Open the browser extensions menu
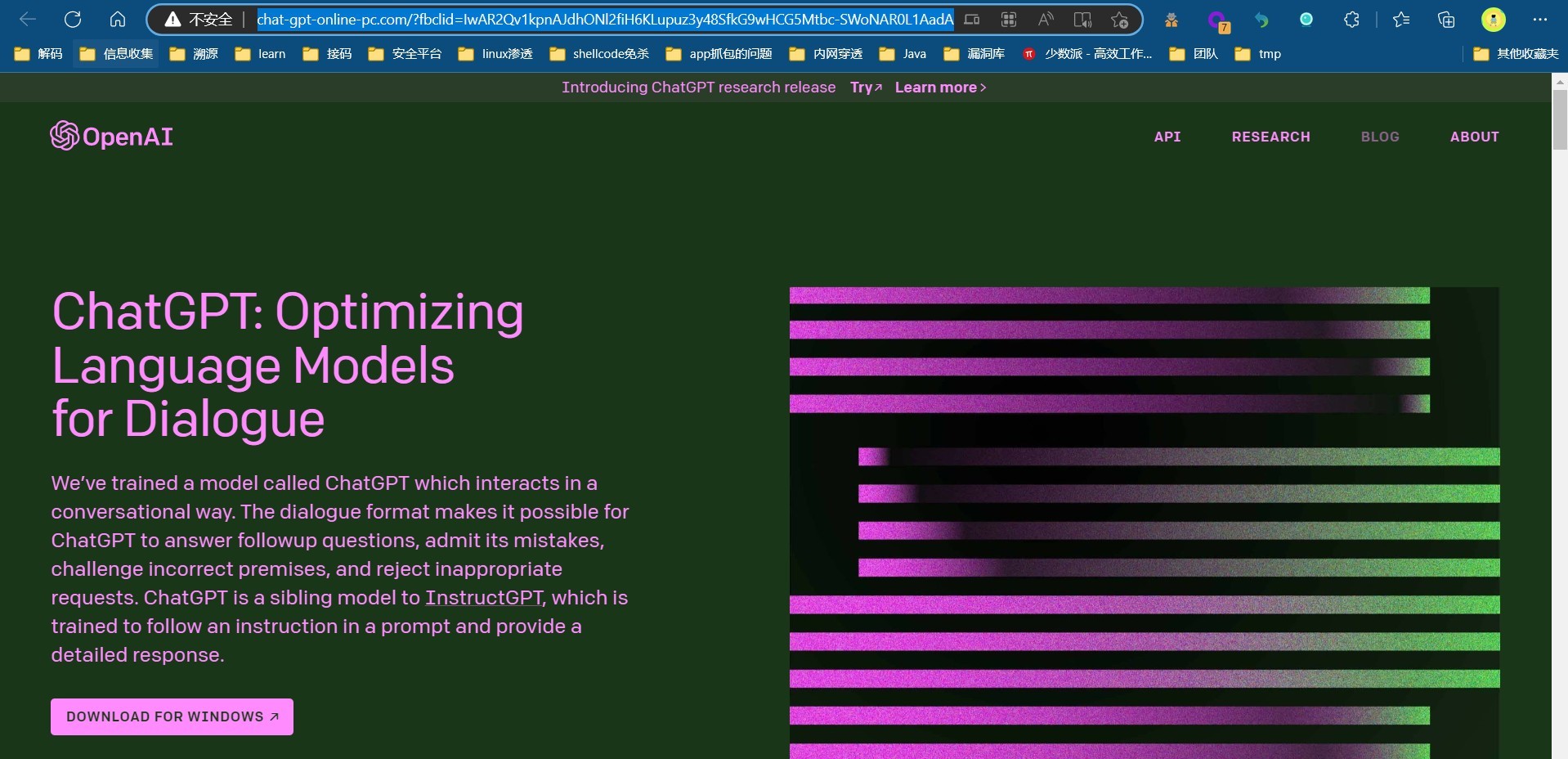1568x759 pixels. pyautogui.click(x=1351, y=20)
